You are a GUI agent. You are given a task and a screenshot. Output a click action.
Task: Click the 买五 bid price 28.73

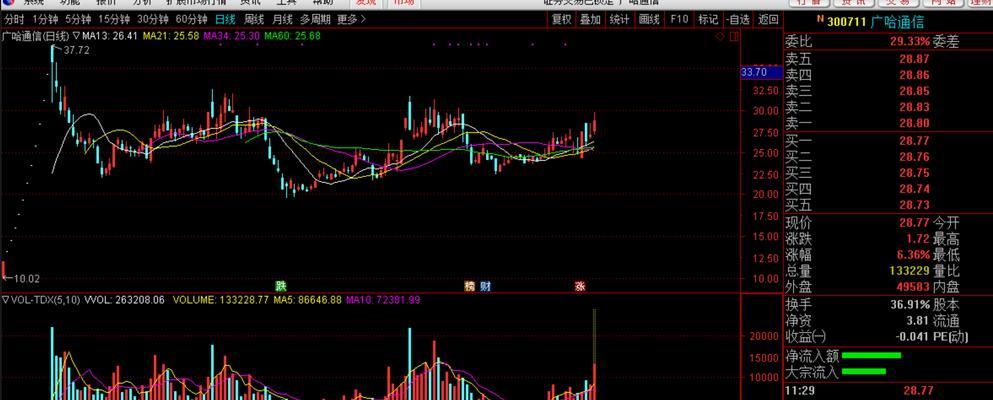(x=914, y=204)
